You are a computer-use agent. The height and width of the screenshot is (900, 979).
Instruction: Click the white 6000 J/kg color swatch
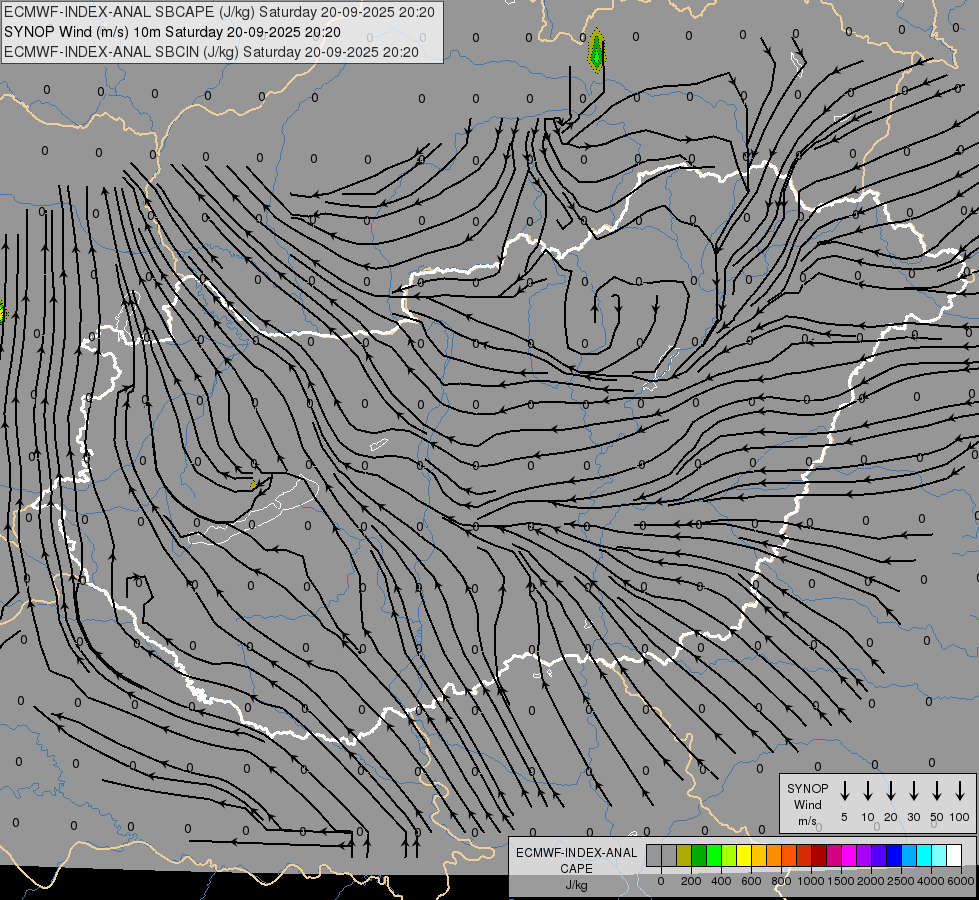click(954, 856)
